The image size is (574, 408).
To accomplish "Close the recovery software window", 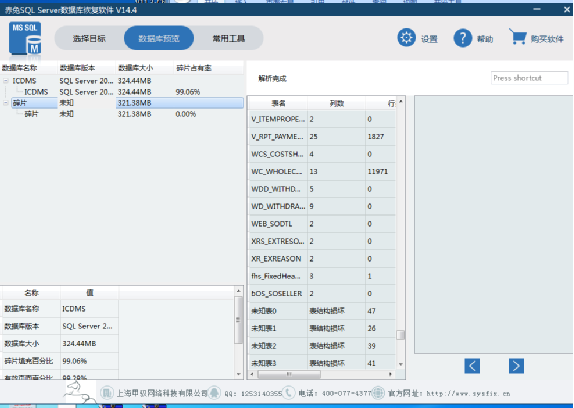I will 567,10.
